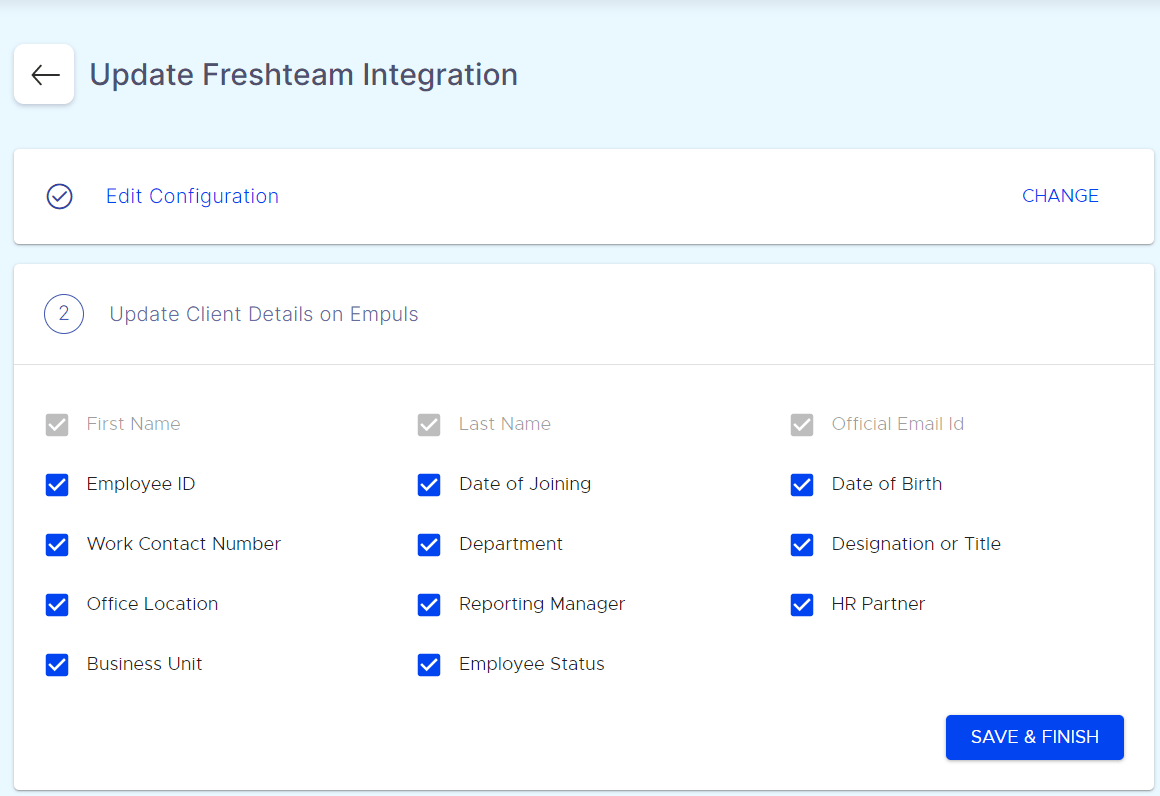Uncheck the Date of Joining checkbox
1160x796 pixels.
(x=429, y=485)
